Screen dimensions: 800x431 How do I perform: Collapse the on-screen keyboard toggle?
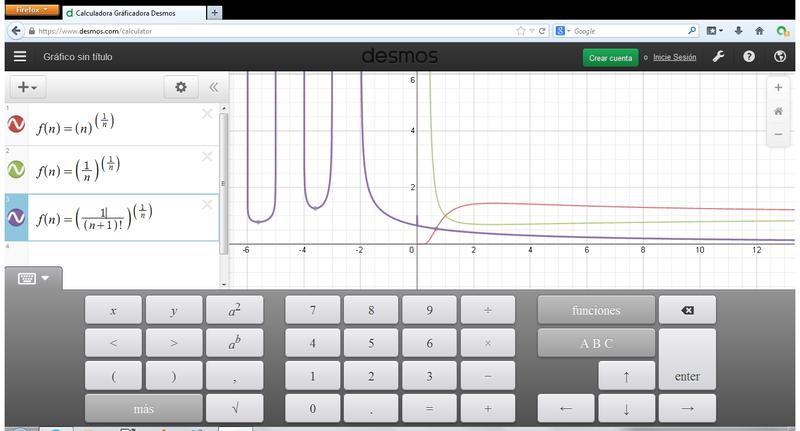pos(32,279)
